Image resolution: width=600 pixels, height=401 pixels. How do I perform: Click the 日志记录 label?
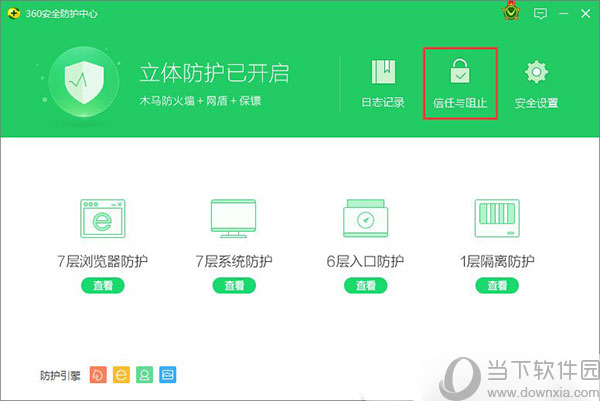point(383,102)
